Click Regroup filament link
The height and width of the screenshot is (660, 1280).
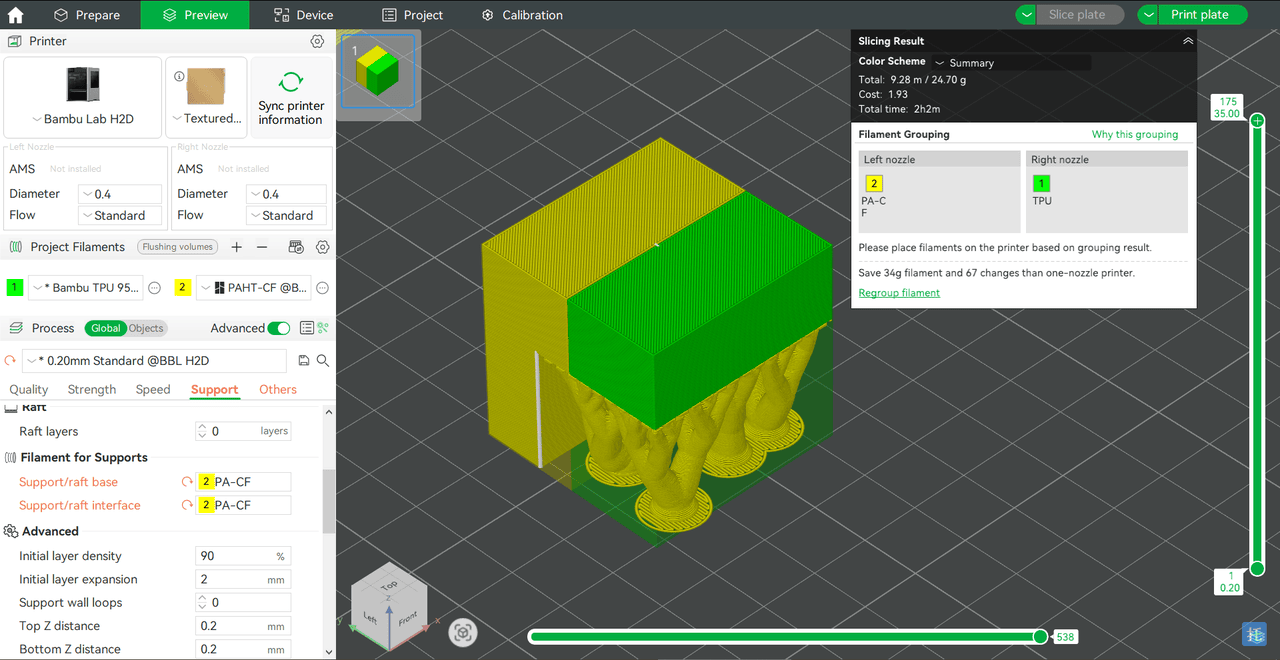[x=899, y=293]
